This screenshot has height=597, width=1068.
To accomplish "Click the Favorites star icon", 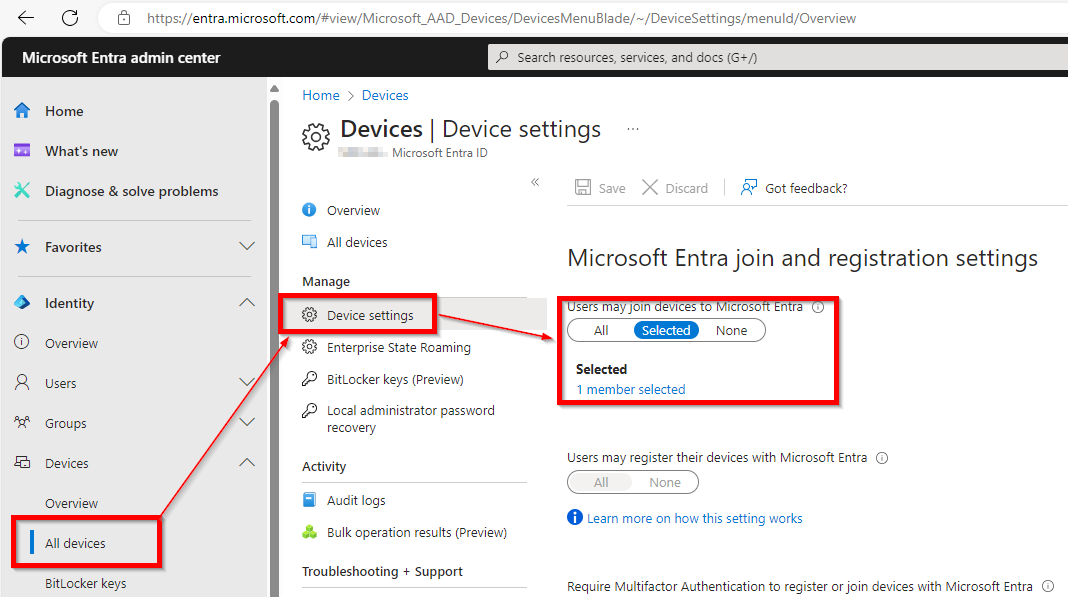I will pyautogui.click(x=22, y=247).
